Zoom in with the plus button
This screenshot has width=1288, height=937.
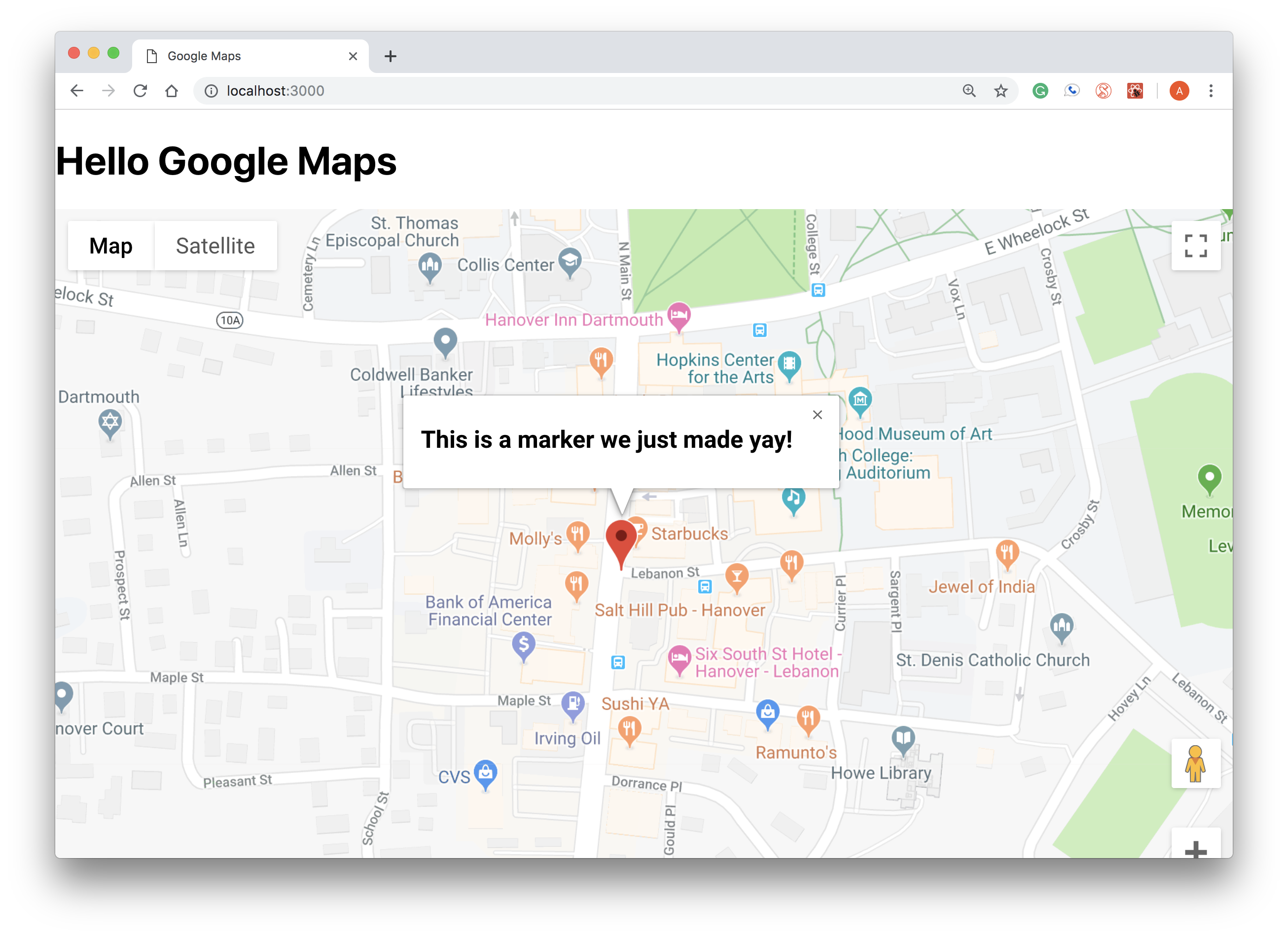tap(1195, 849)
